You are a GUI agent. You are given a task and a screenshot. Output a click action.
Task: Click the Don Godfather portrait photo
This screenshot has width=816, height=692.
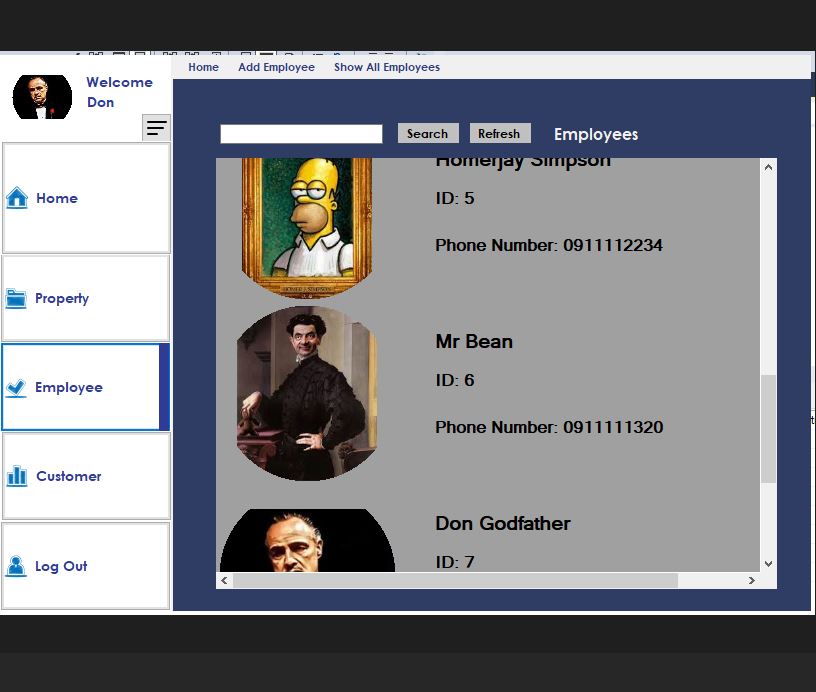click(x=307, y=540)
